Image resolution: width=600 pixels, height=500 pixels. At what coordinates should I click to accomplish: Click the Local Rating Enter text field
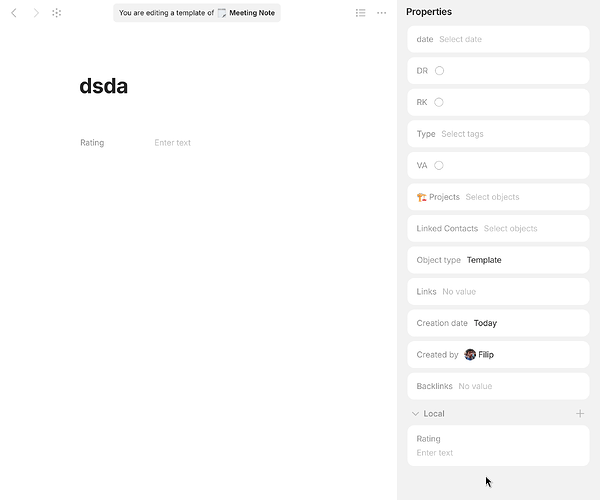pyautogui.click(x=435, y=453)
